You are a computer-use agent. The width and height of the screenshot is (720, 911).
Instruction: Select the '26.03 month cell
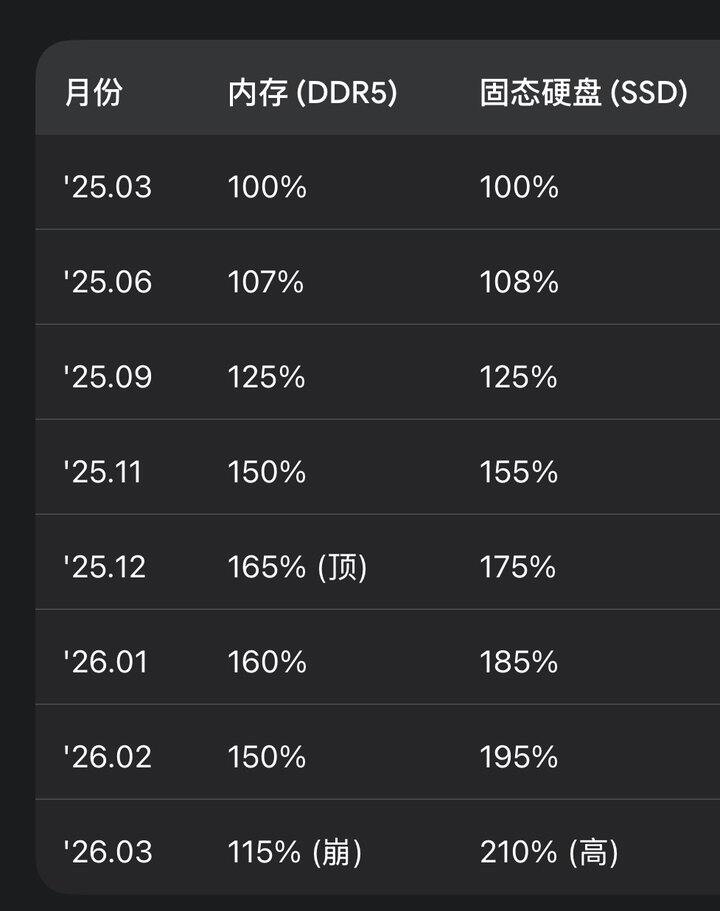tap(107, 852)
